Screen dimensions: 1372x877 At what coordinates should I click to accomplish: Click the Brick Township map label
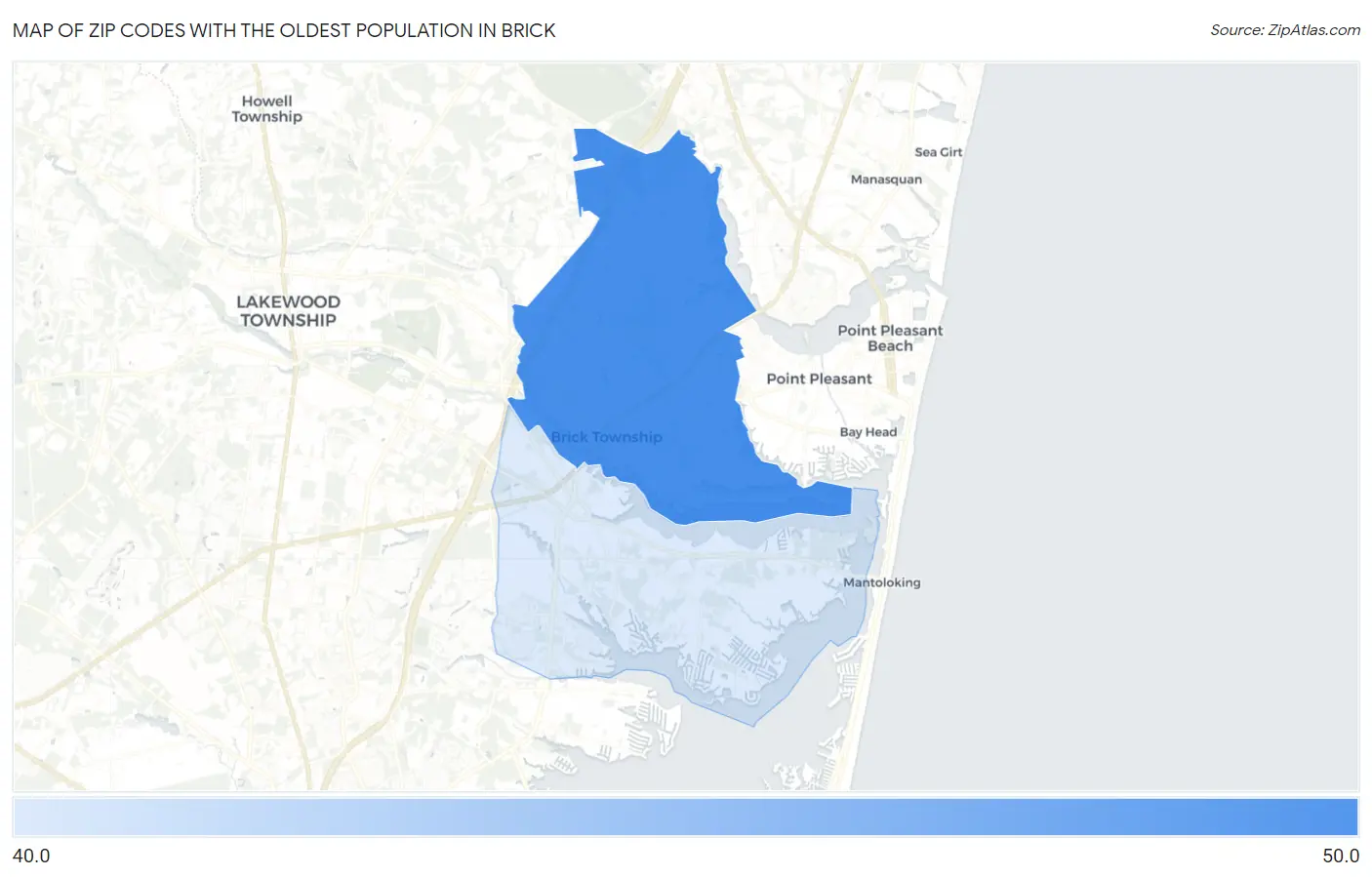[606, 437]
